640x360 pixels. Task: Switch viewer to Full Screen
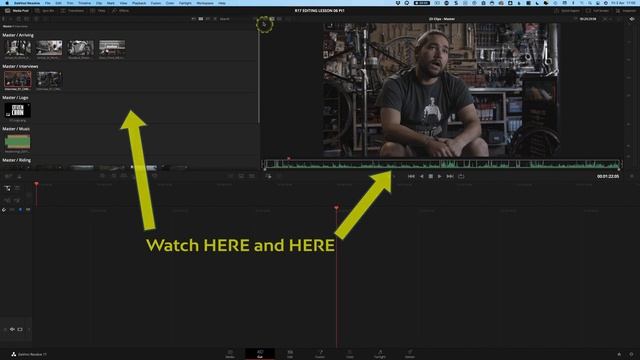598,11
